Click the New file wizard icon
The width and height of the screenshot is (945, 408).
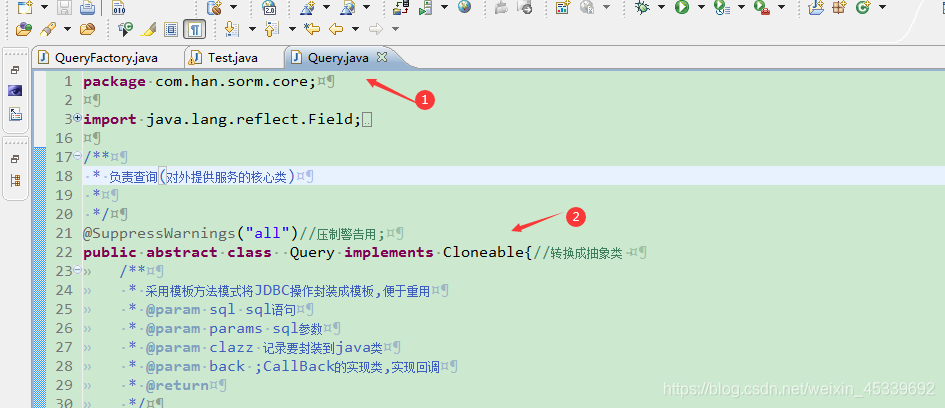coord(24,7)
